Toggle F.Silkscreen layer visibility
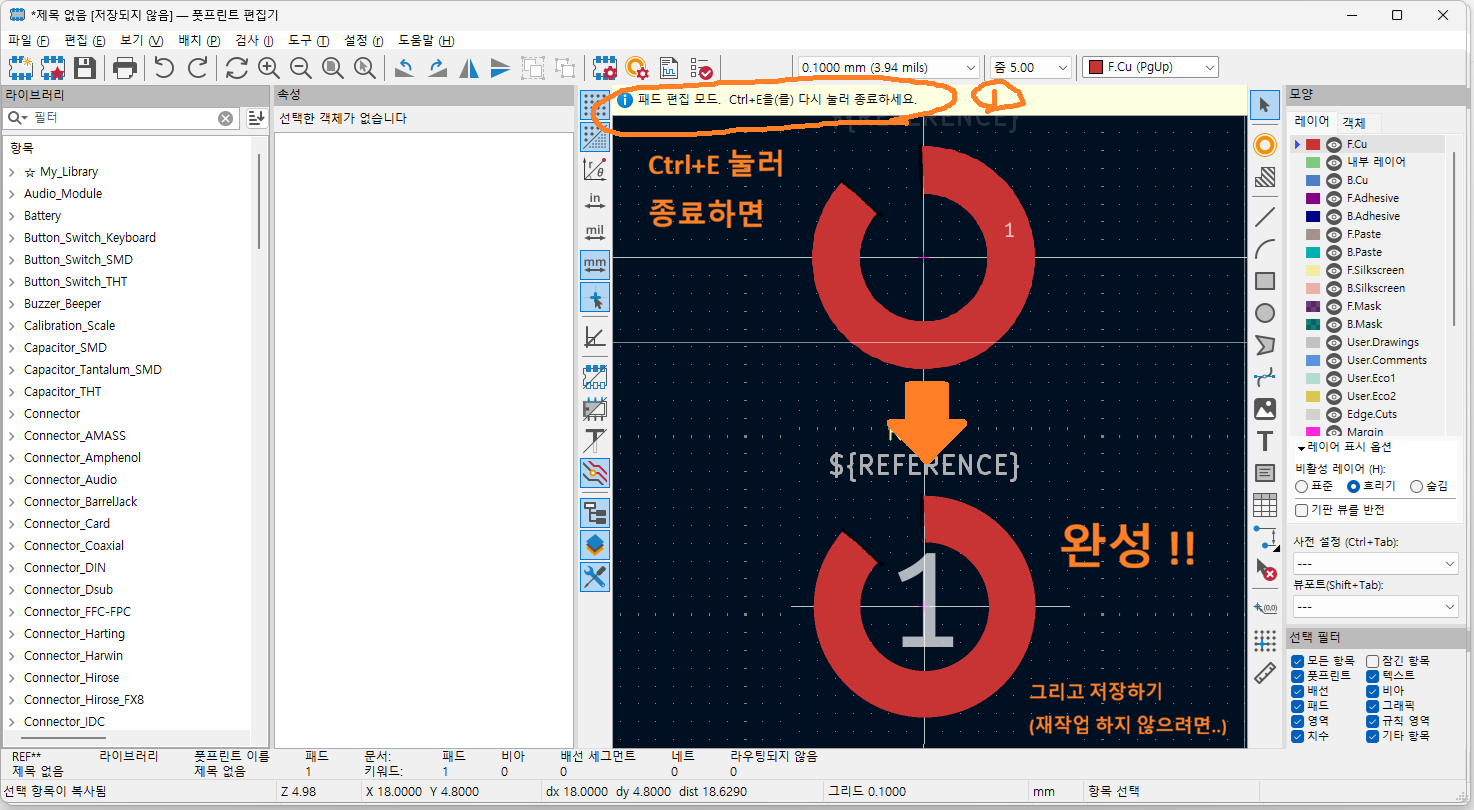Image resolution: width=1474 pixels, height=810 pixels. (1333, 270)
